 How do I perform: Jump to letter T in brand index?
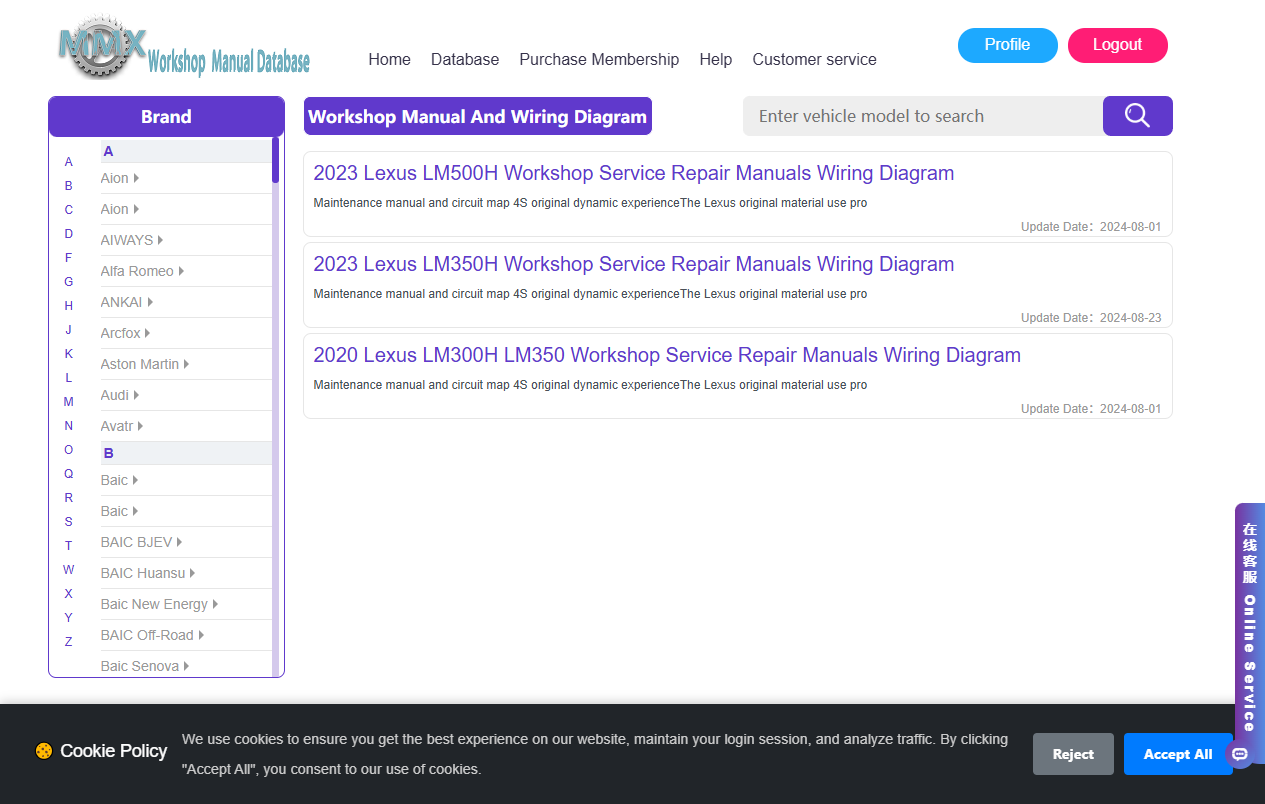coord(69,546)
